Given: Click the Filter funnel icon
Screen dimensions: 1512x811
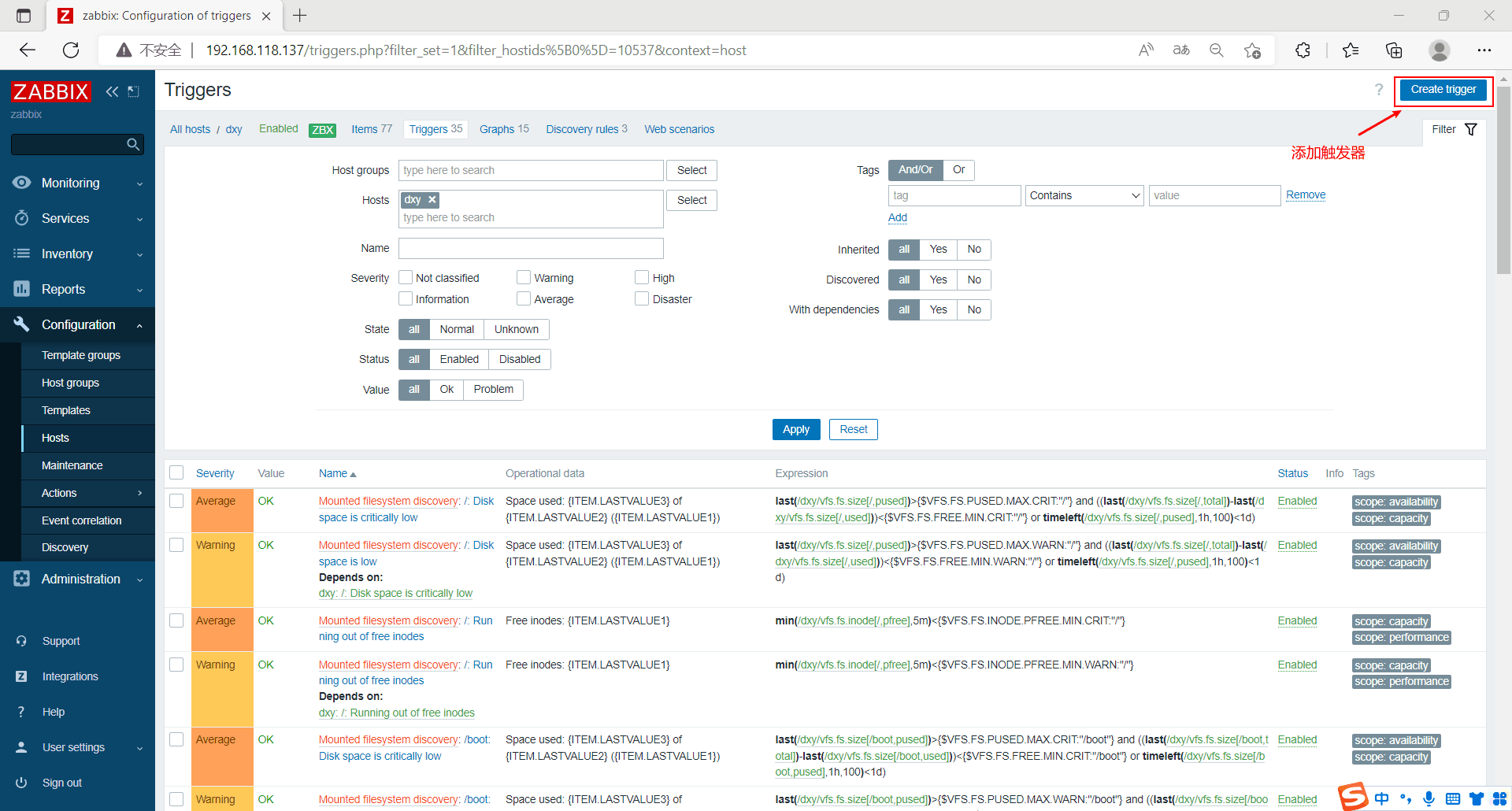Looking at the screenshot, I should pos(1471,129).
